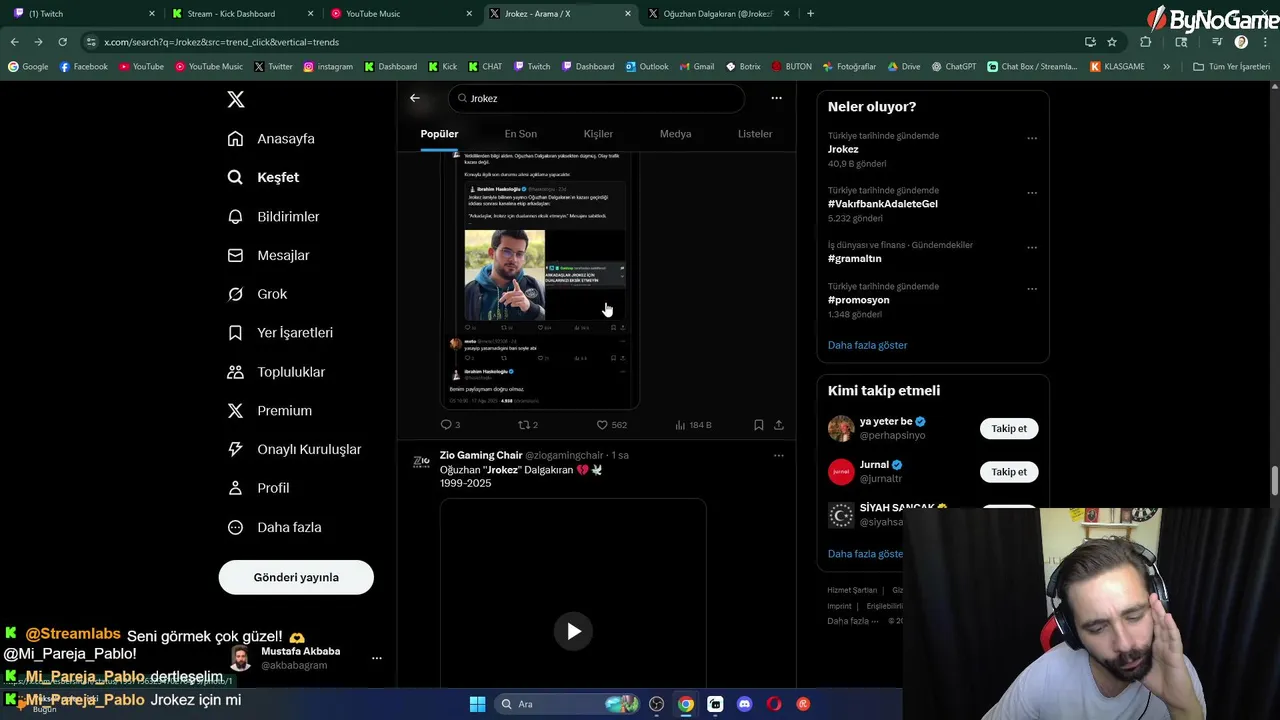Image resolution: width=1280 pixels, height=720 pixels.
Task: Expand the Daha fazla menu
Action: (274, 527)
